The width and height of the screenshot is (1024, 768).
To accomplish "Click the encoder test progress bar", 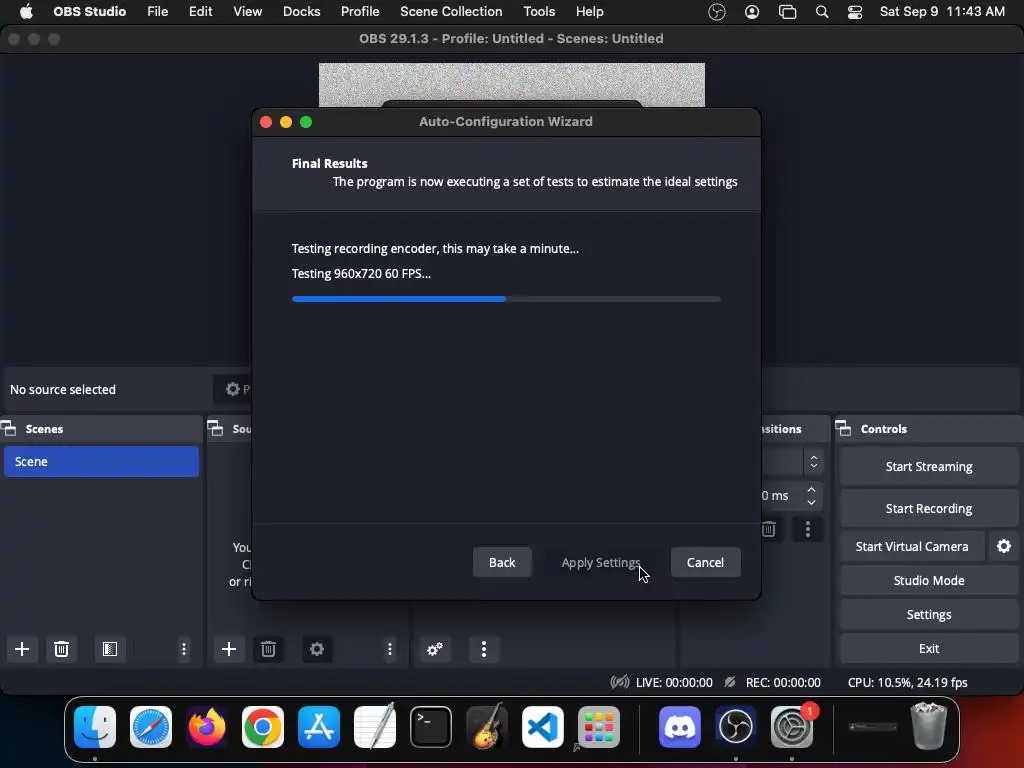I will tap(506, 299).
